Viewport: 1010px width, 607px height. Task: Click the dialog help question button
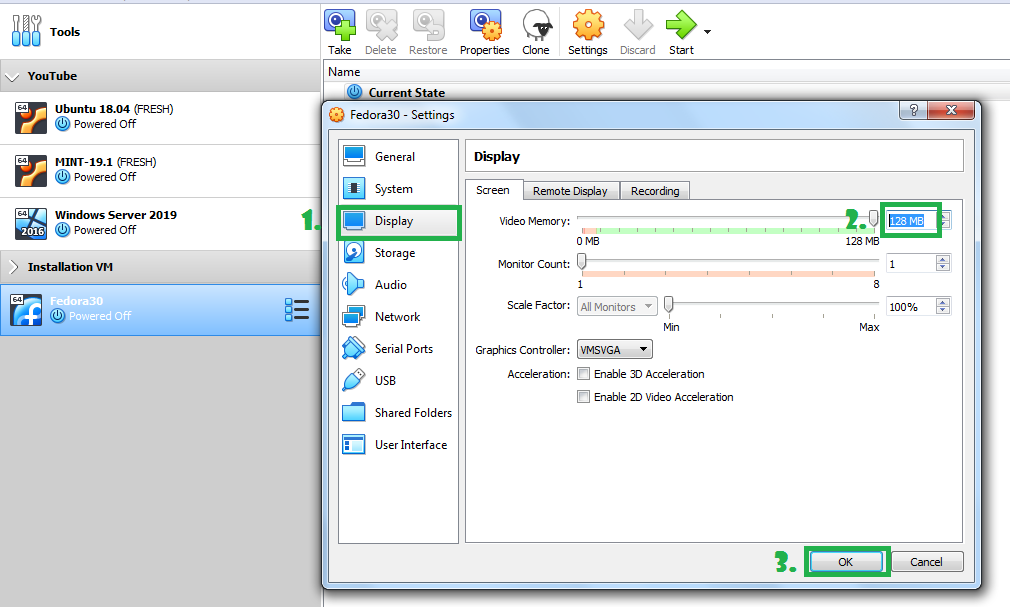tap(913, 110)
